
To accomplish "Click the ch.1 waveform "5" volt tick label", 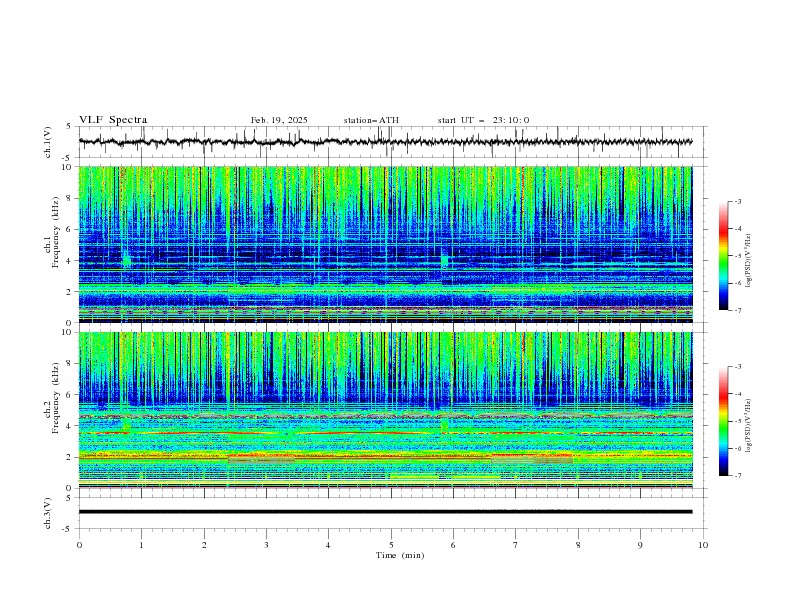I will coord(69,127).
